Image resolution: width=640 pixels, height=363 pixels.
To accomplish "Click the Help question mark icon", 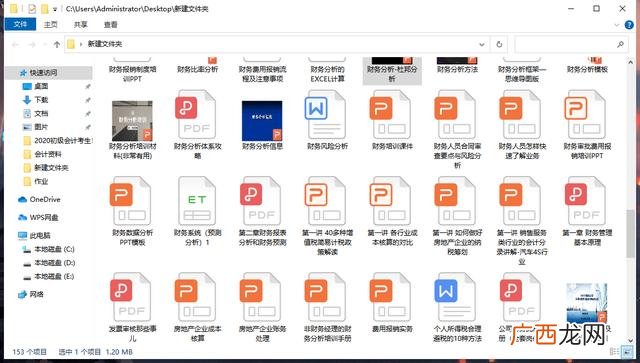I will coord(629,25).
